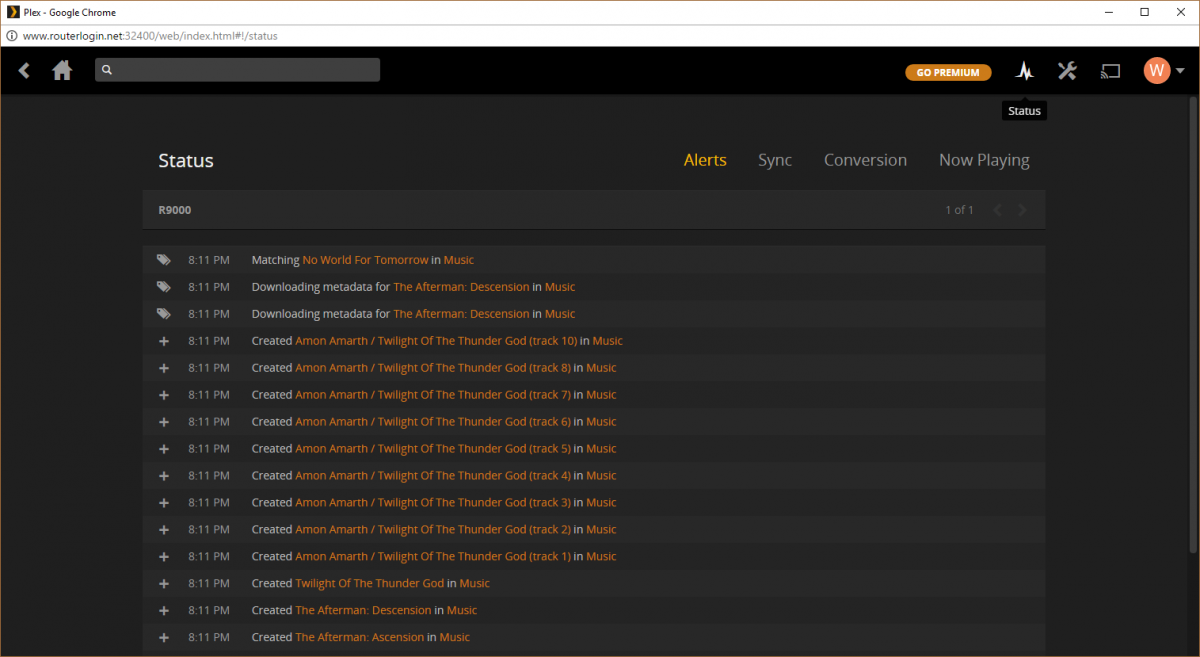The image size is (1200, 657).
Task: Click the browser address bar URL
Action: [x=150, y=35]
